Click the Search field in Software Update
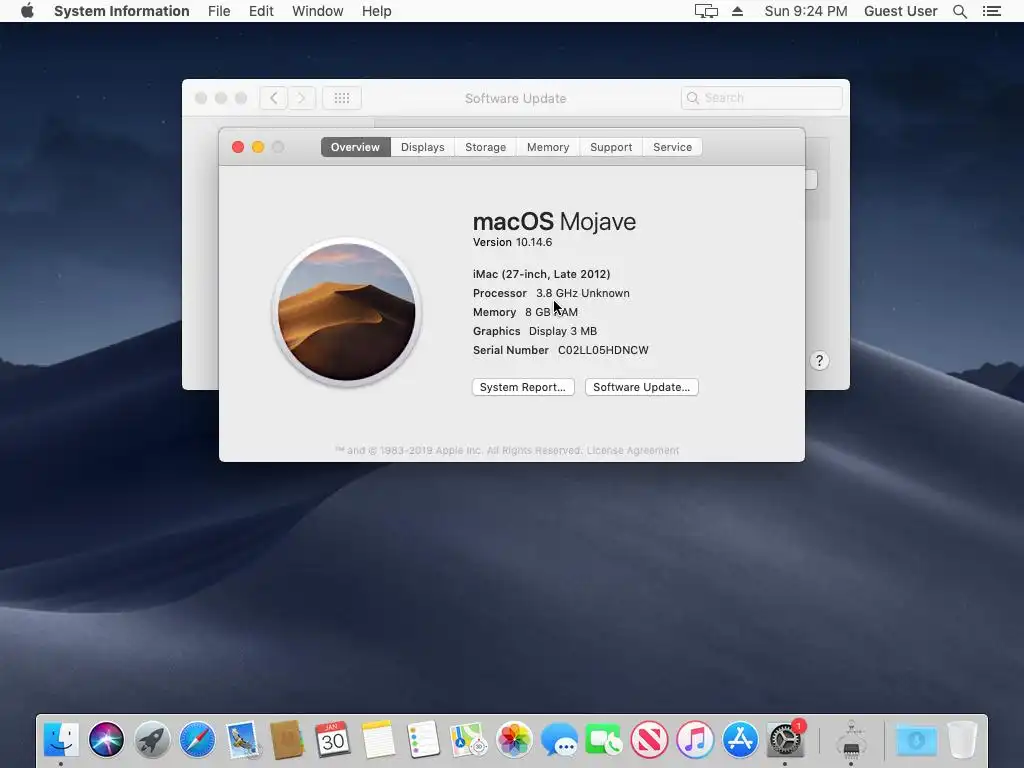Image resolution: width=1024 pixels, height=768 pixels. [x=761, y=98]
